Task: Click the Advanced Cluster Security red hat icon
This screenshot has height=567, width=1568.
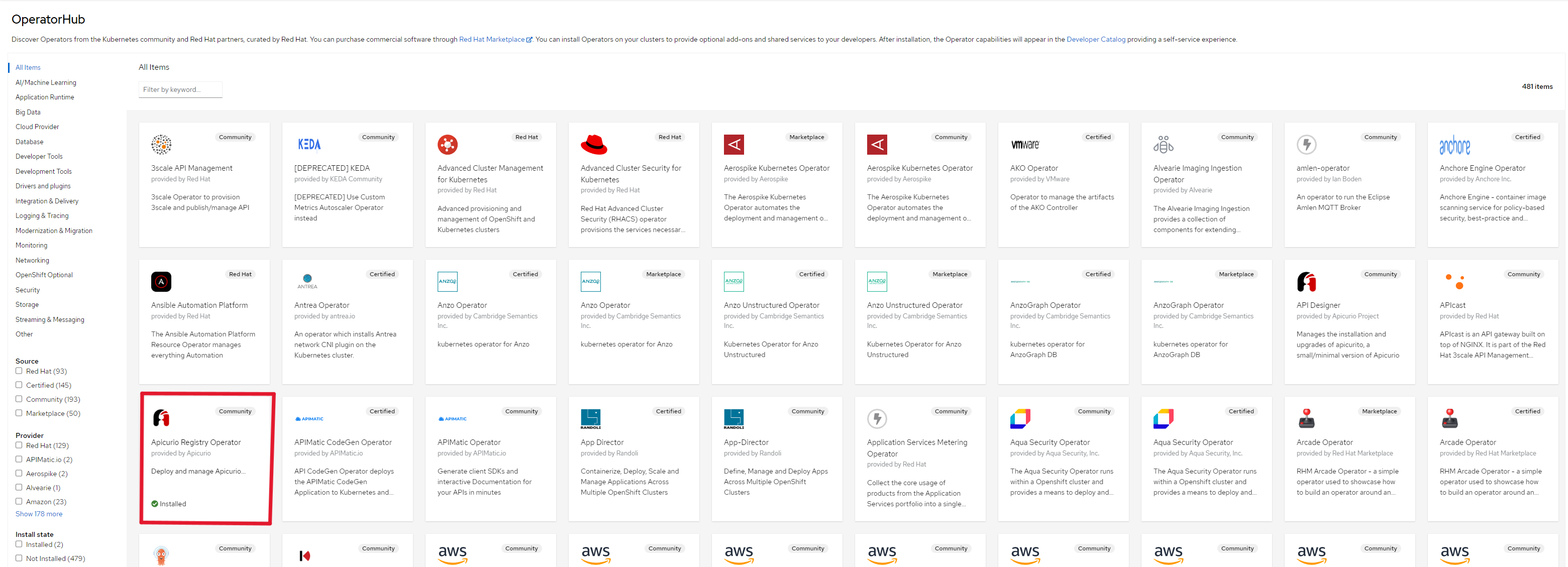Action: click(x=593, y=144)
